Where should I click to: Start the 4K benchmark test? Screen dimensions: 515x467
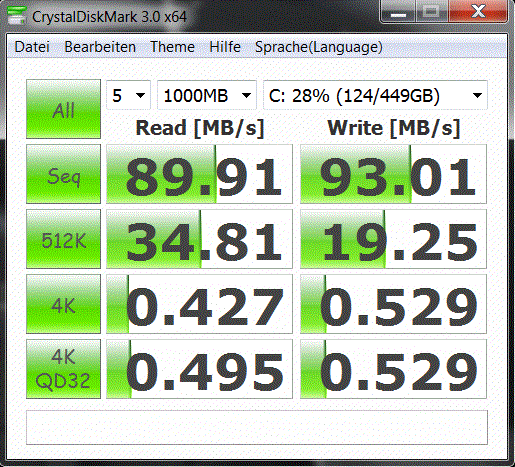point(63,304)
